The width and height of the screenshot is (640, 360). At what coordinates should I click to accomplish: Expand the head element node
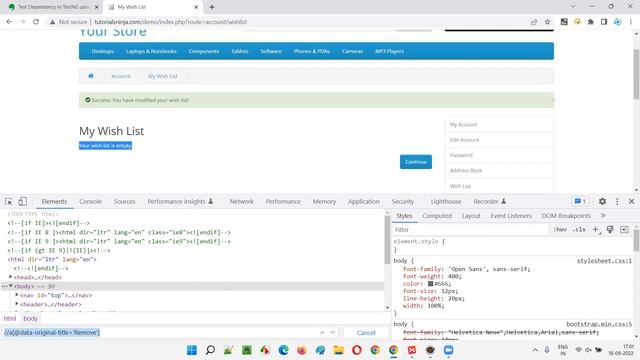(x=11, y=277)
